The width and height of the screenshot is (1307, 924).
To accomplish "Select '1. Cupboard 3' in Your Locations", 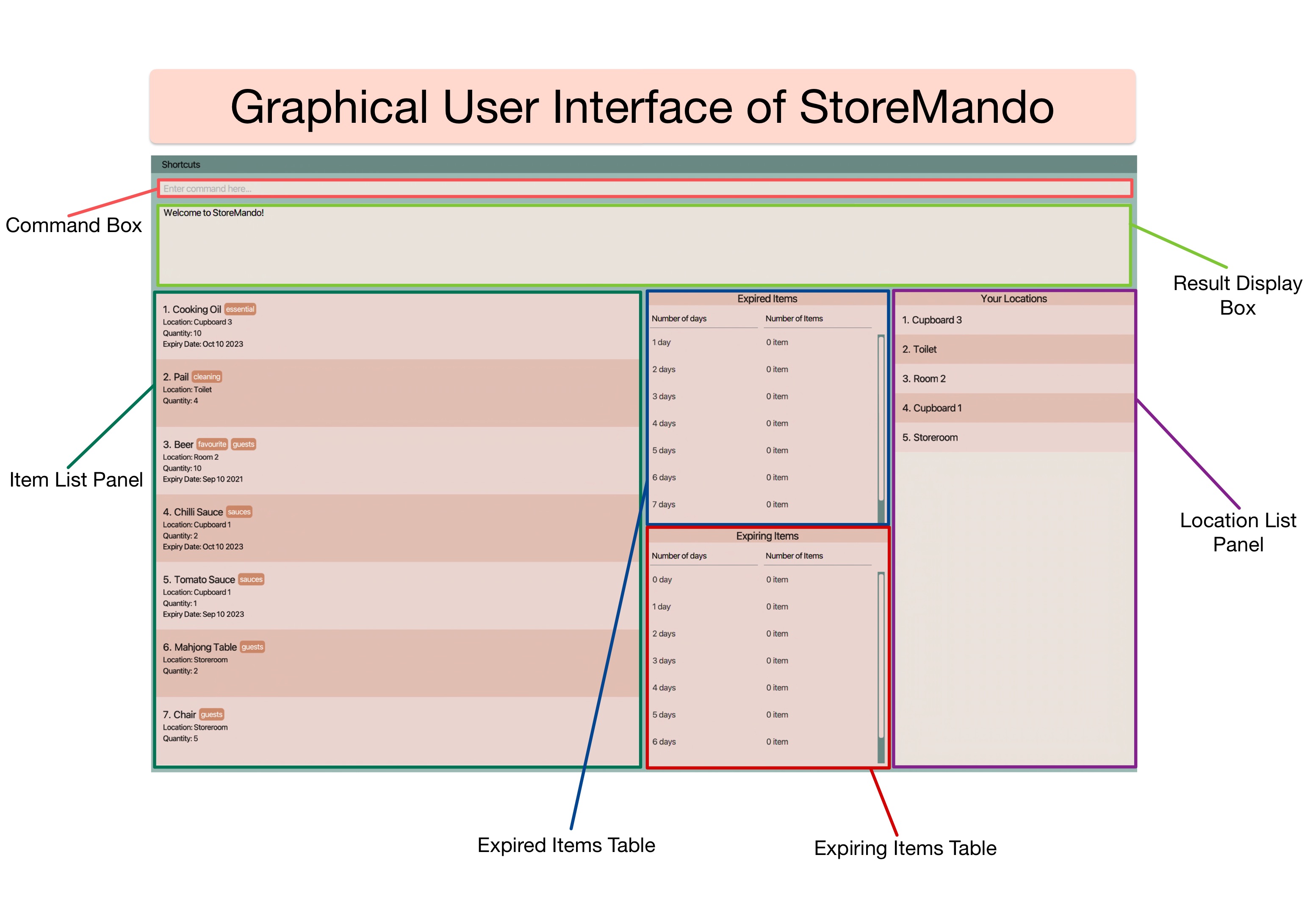I will coord(1014,320).
